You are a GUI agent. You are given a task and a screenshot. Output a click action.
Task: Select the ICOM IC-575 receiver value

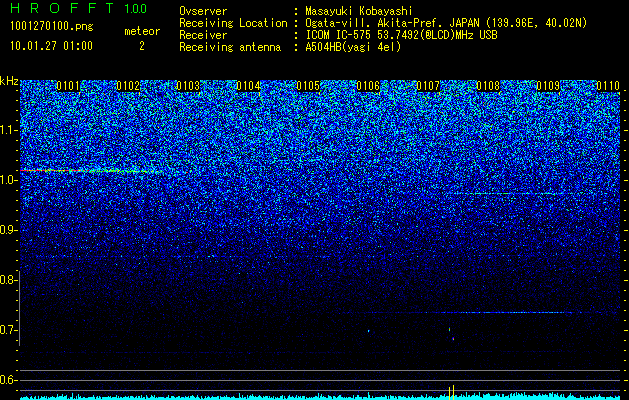click(x=401, y=35)
